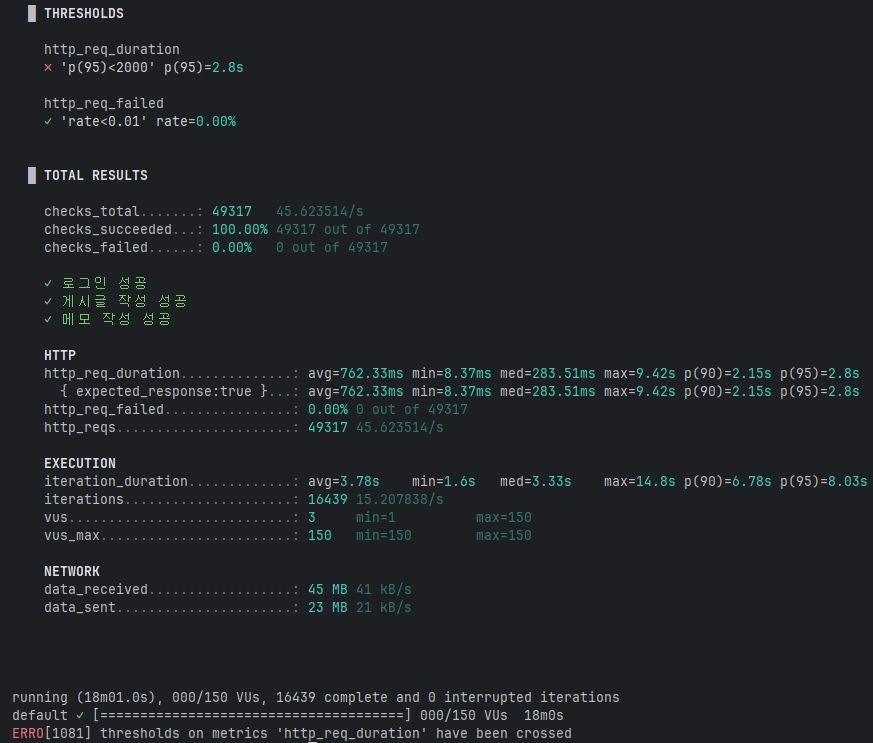Click the 'running (18m01.0s)' status line

coord(316,697)
